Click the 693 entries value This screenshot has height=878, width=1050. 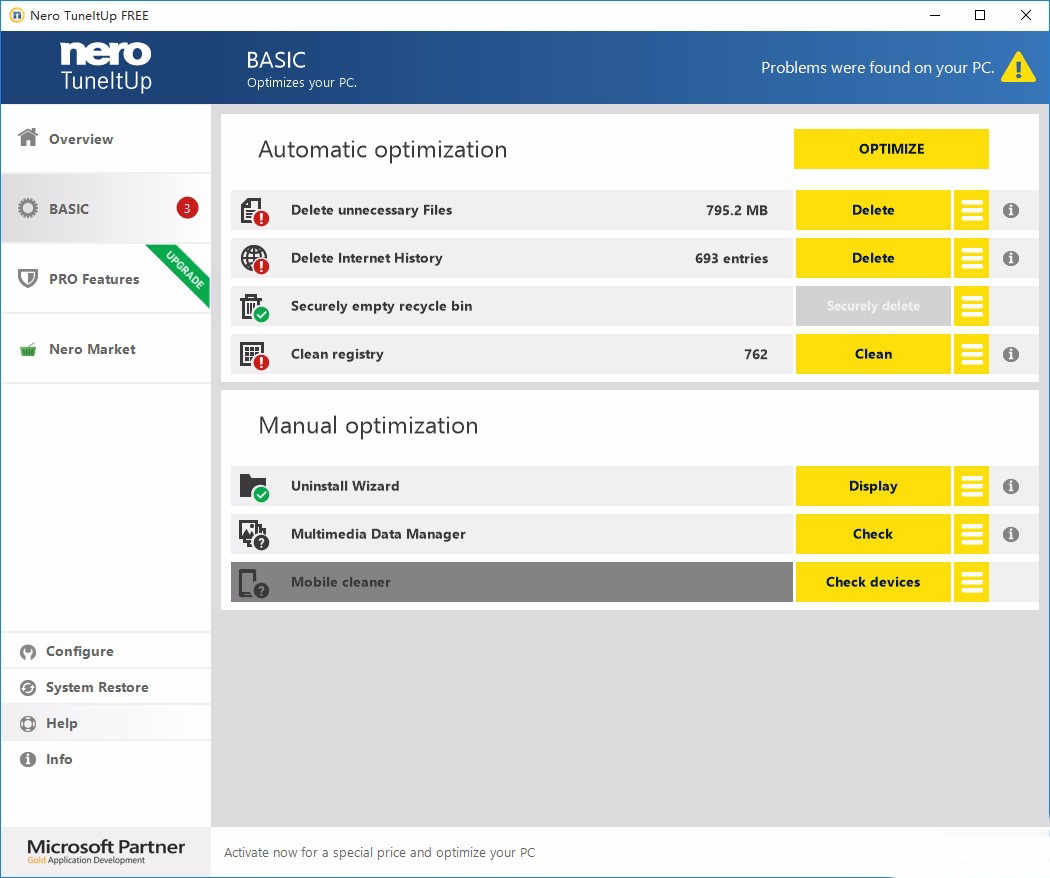[731, 259]
